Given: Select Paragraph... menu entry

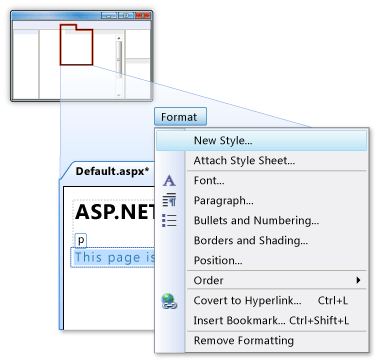Looking at the screenshot, I should 261,201.
